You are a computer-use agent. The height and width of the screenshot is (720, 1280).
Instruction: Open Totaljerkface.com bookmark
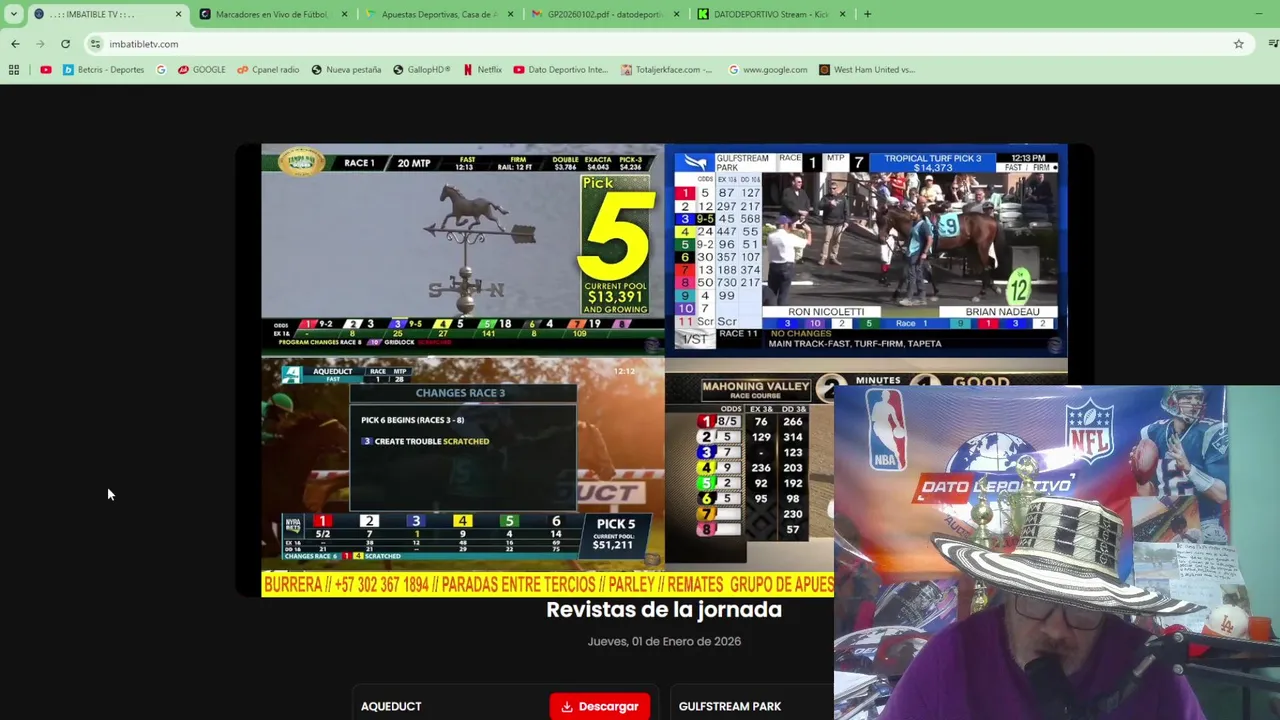(x=667, y=70)
